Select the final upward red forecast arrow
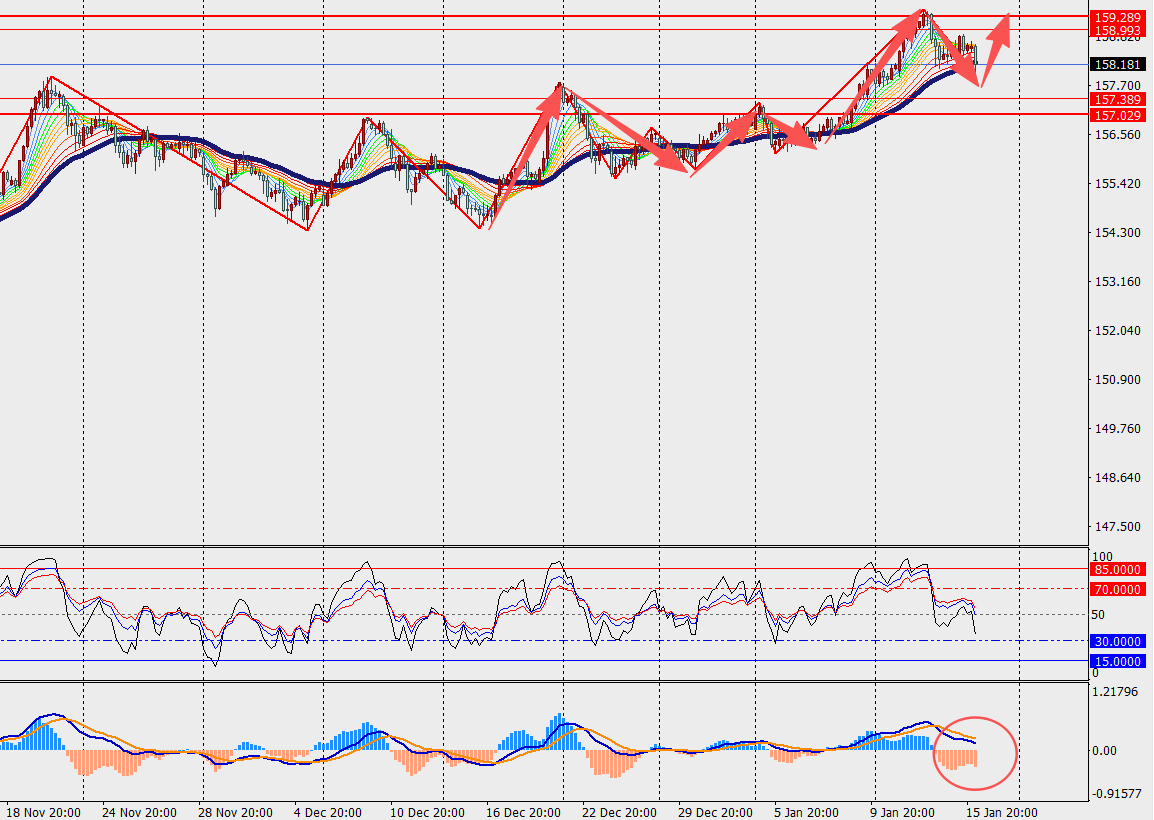Image resolution: width=1154 pixels, height=820 pixels. click(995, 50)
